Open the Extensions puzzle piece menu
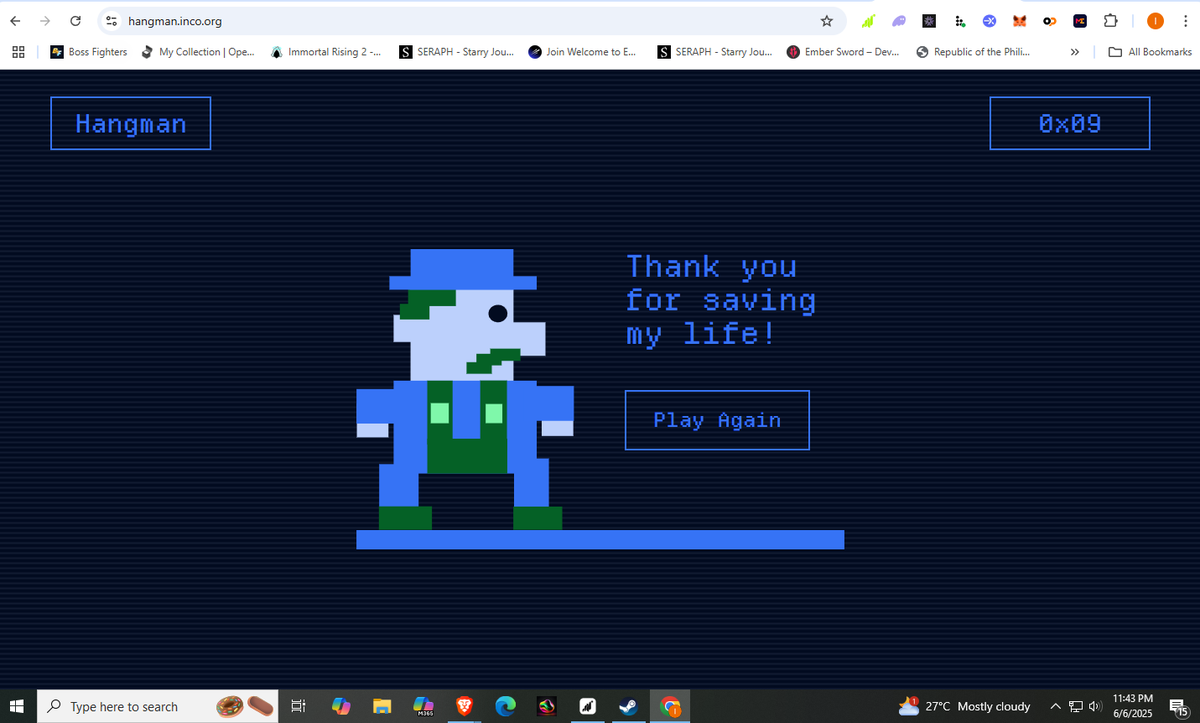This screenshot has width=1200, height=723. [1110, 20]
